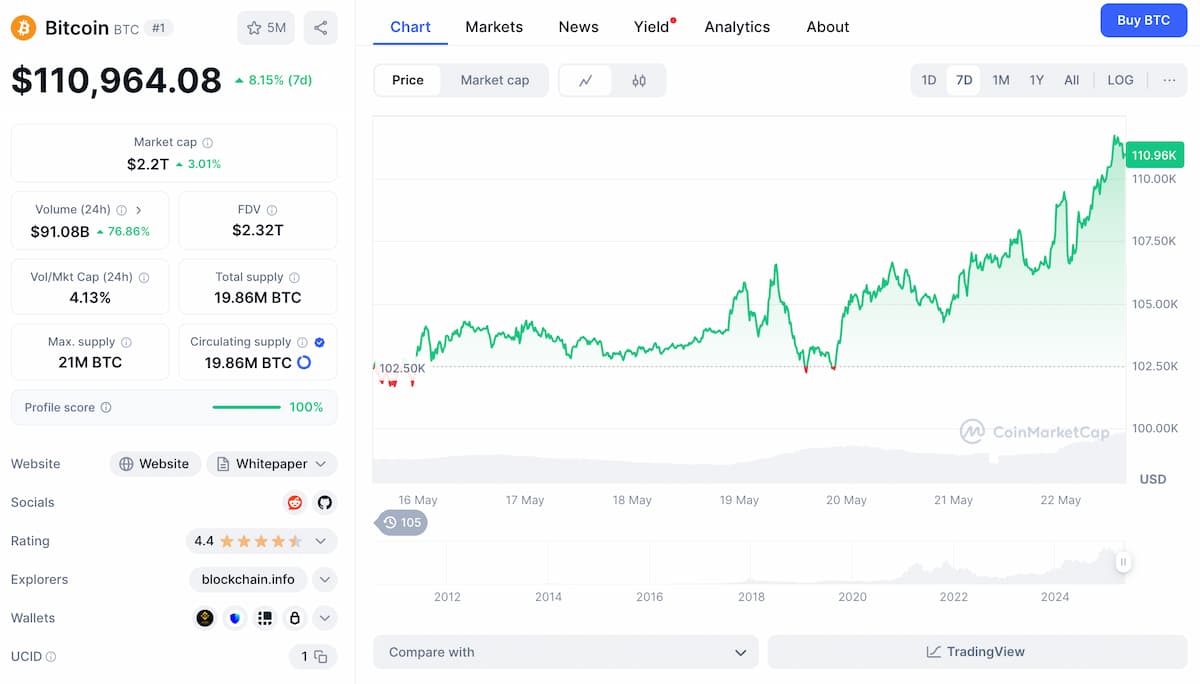
Task: Select the Price toggle
Action: 407,81
